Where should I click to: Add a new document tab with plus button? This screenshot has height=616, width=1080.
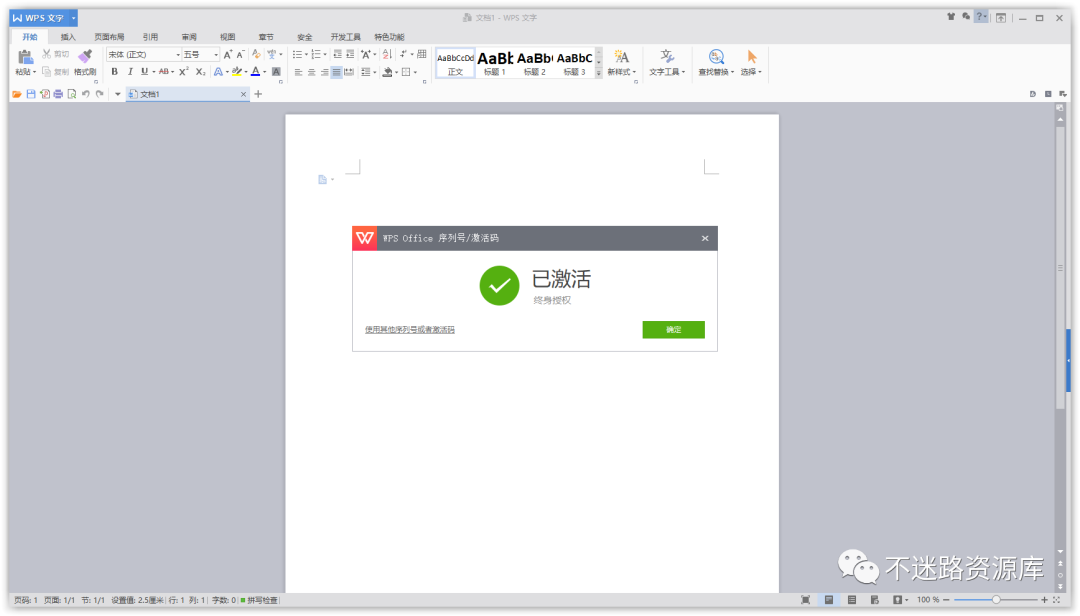click(258, 94)
